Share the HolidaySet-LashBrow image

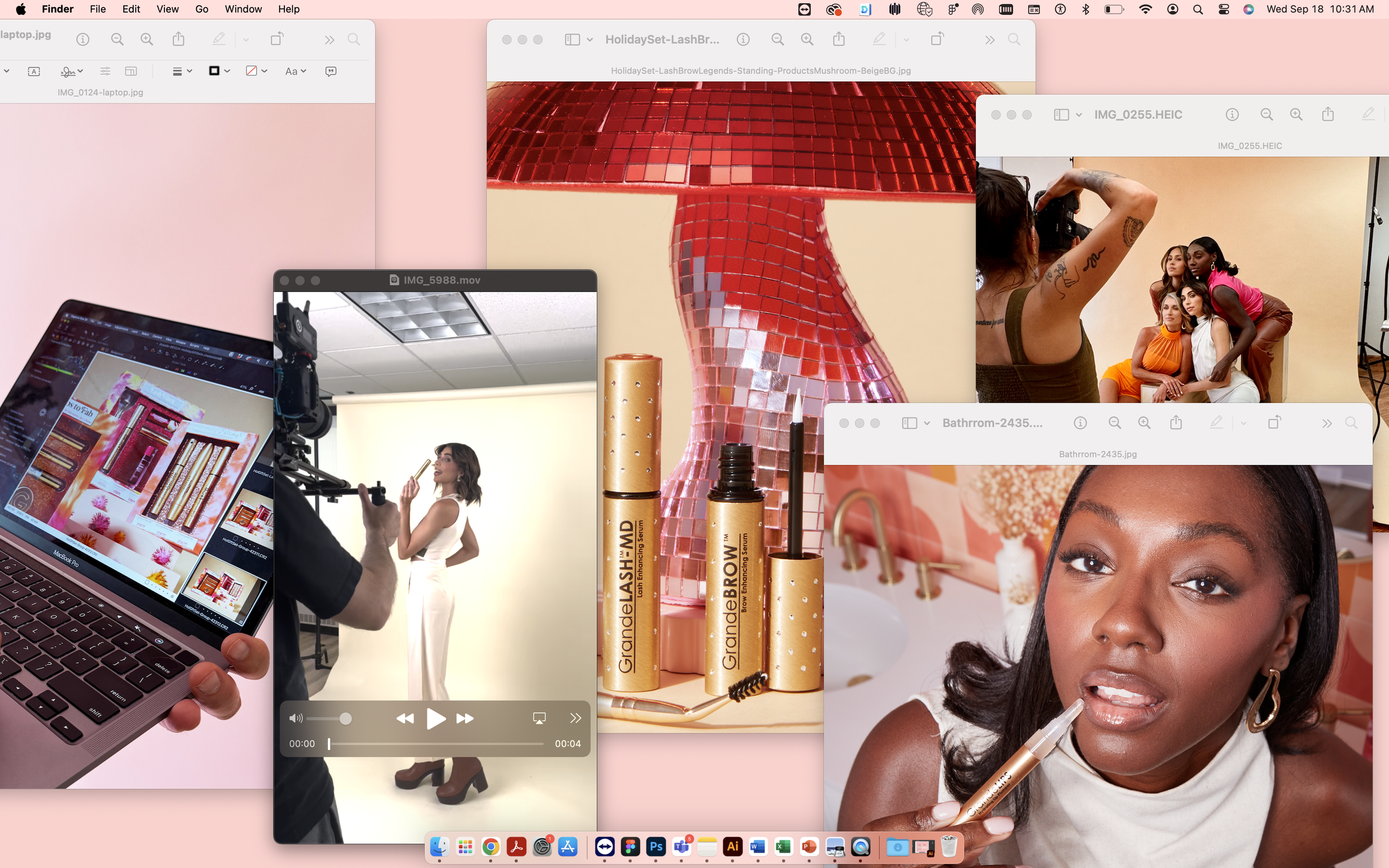(x=839, y=39)
